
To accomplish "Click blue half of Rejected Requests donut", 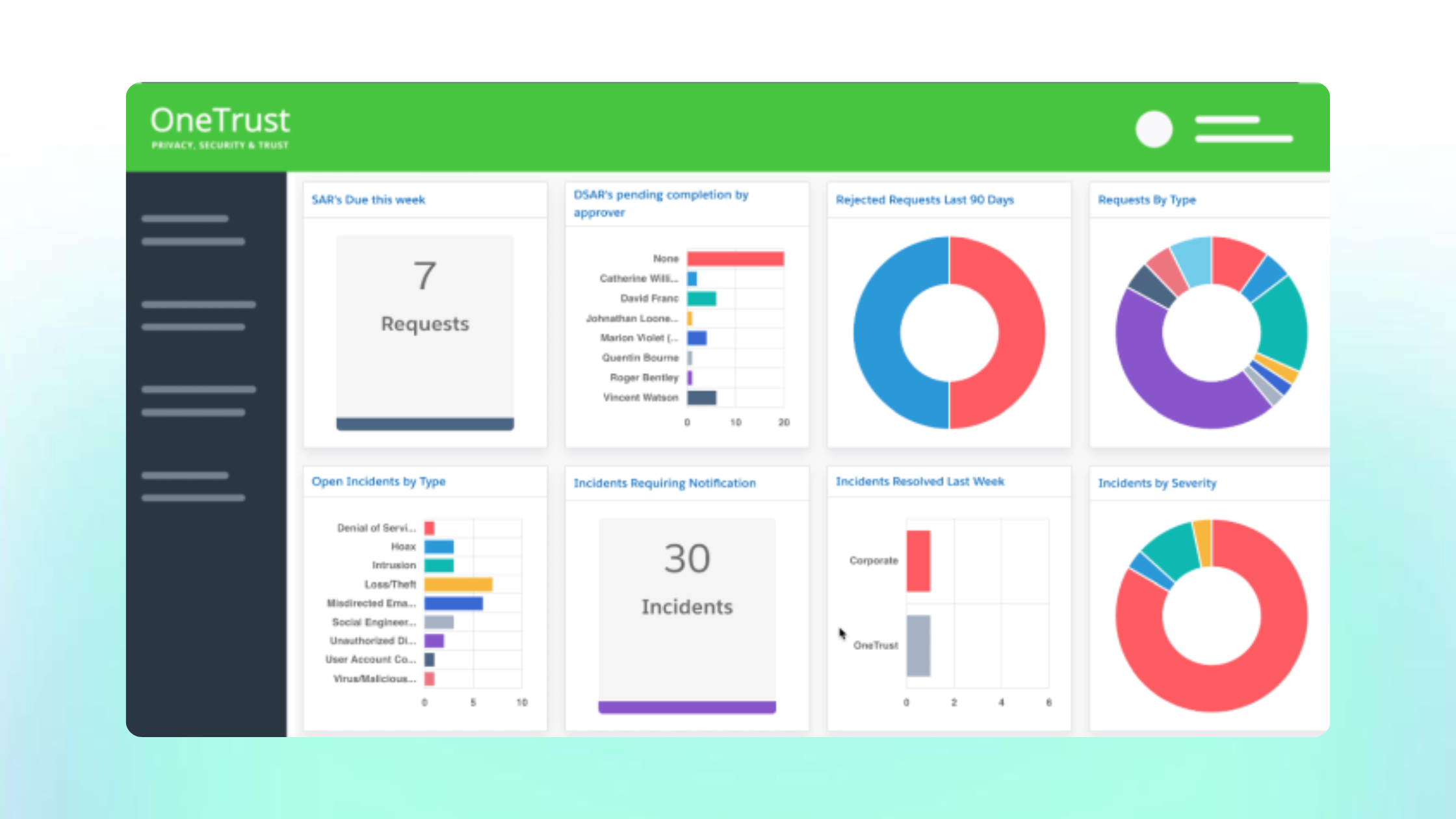I will coord(877,333).
